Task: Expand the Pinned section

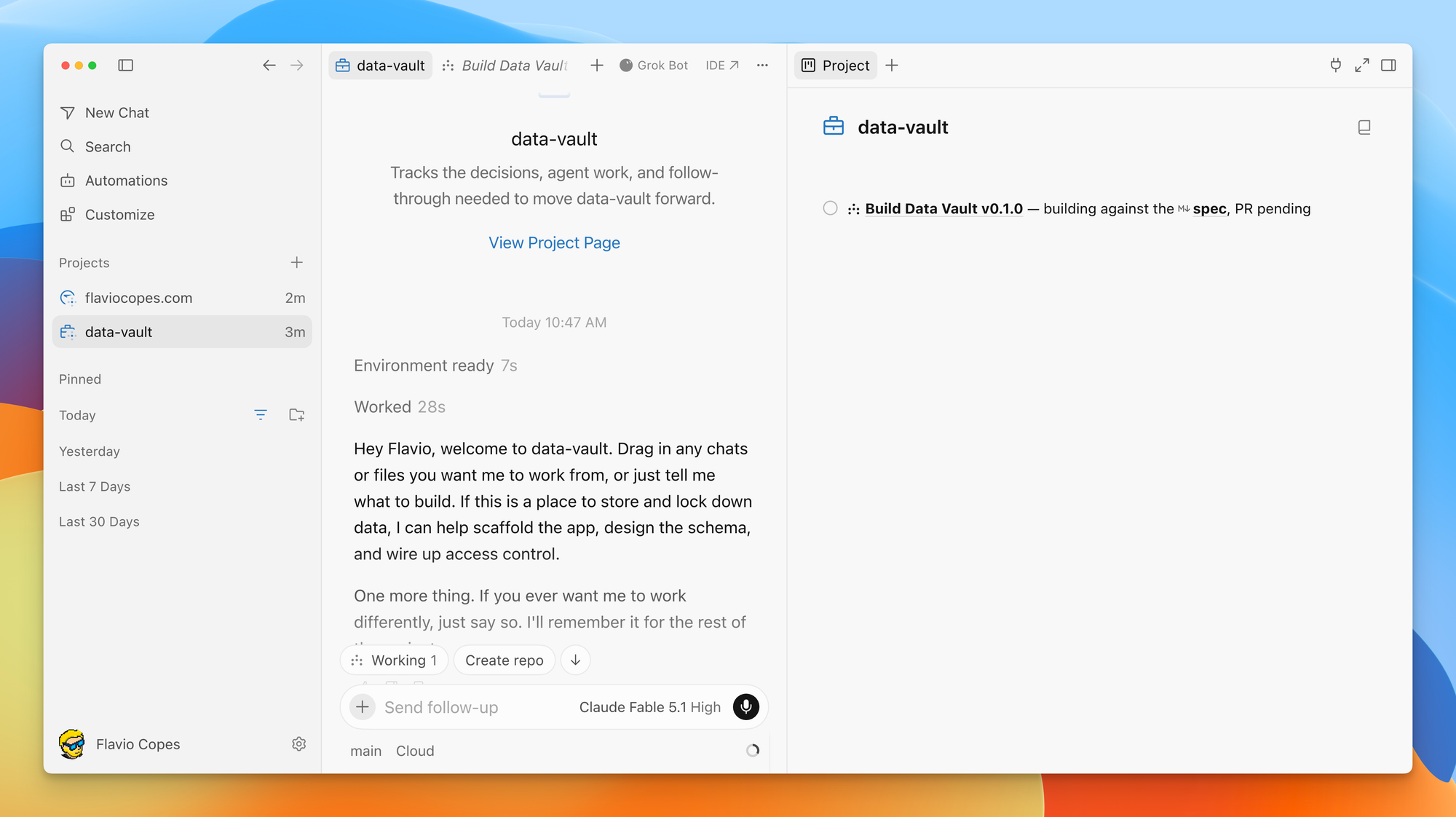Action: pos(80,379)
